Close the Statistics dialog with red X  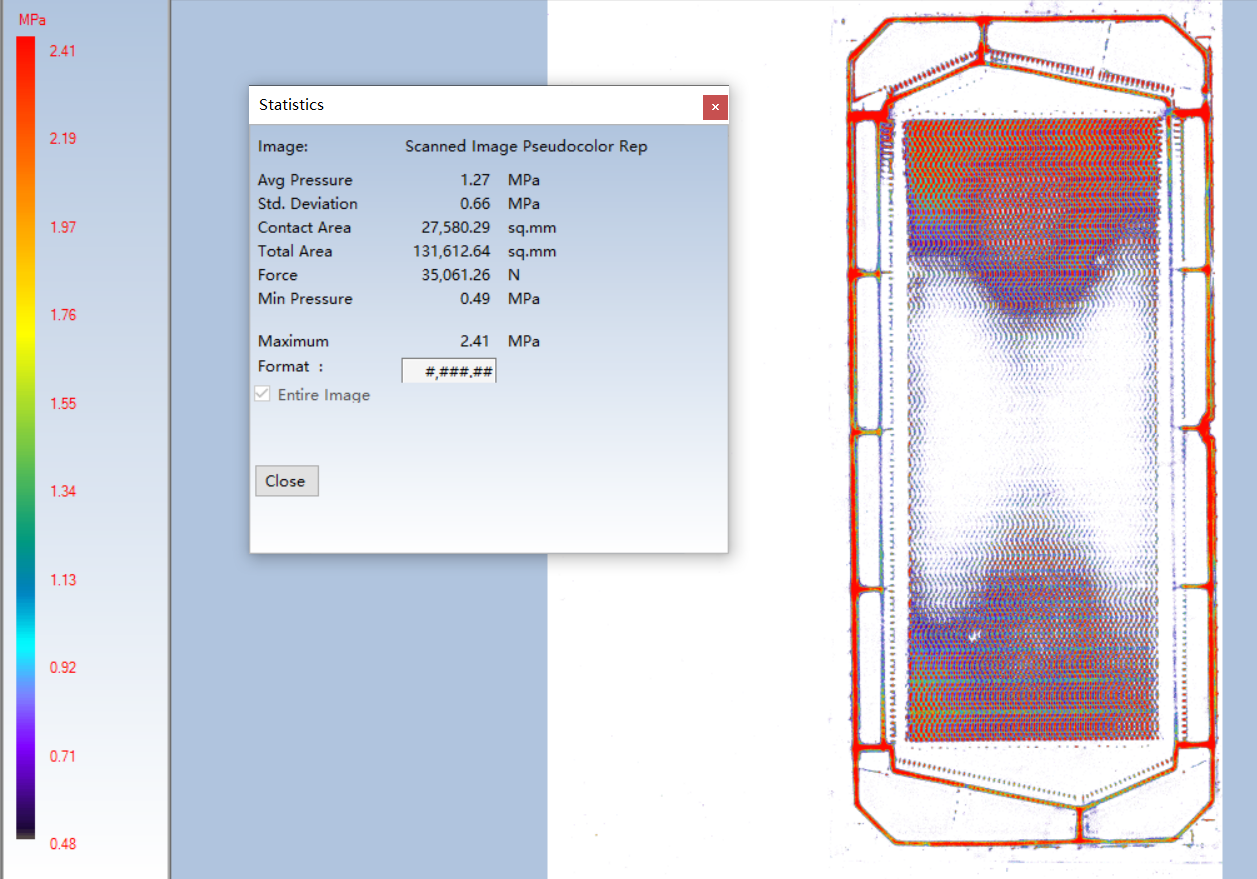pos(715,107)
